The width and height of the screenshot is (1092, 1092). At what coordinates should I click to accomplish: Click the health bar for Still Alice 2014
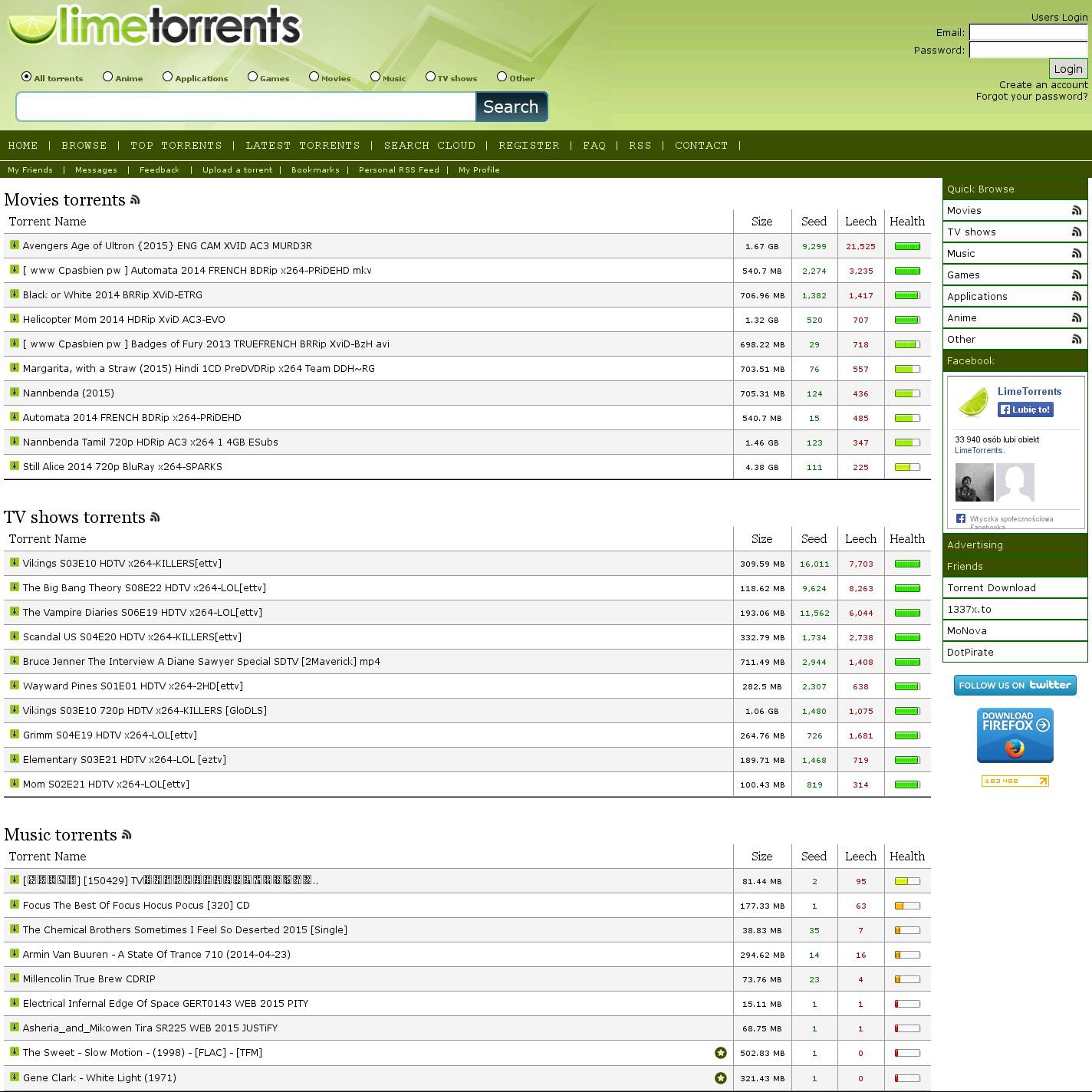tap(907, 467)
